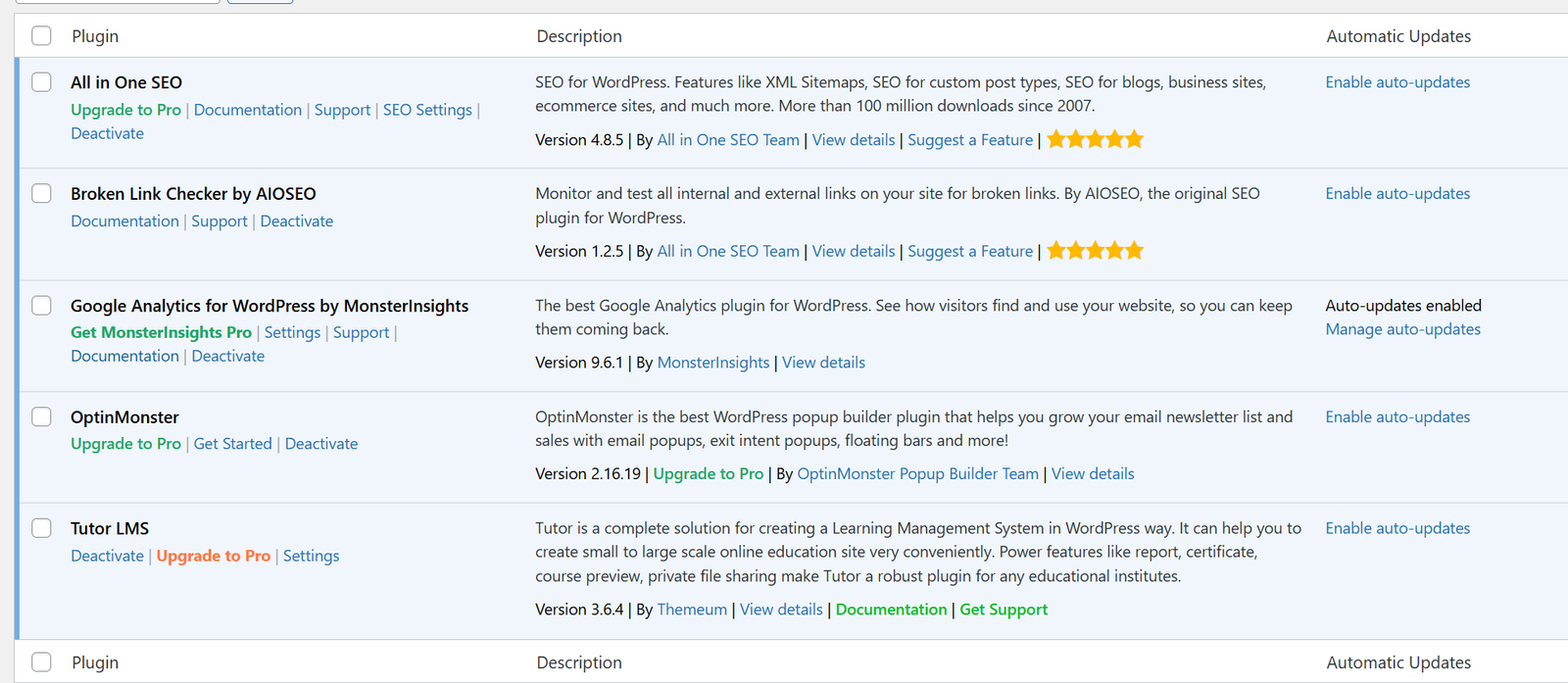The height and width of the screenshot is (683, 1568).
Task: Click Upgrade to Pro under OptinMonster name
Action: coord(125,444)
